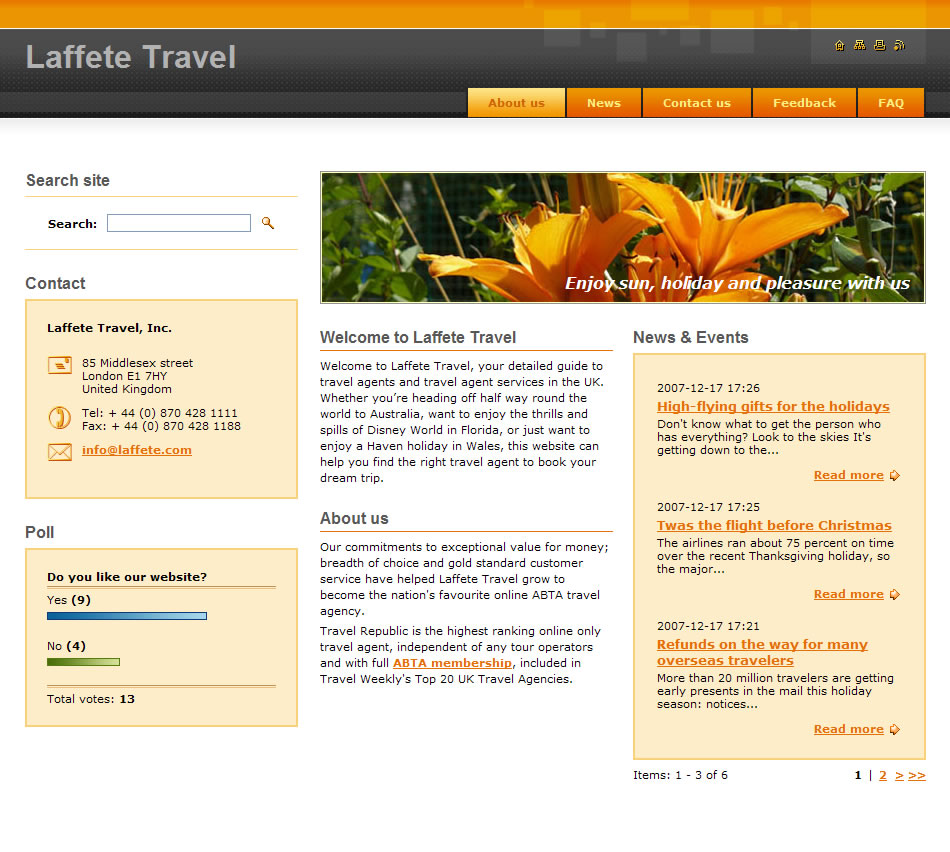Click the telephone icon in Contact box
Viewport: 950px width, 852px height.
[59, 418]
